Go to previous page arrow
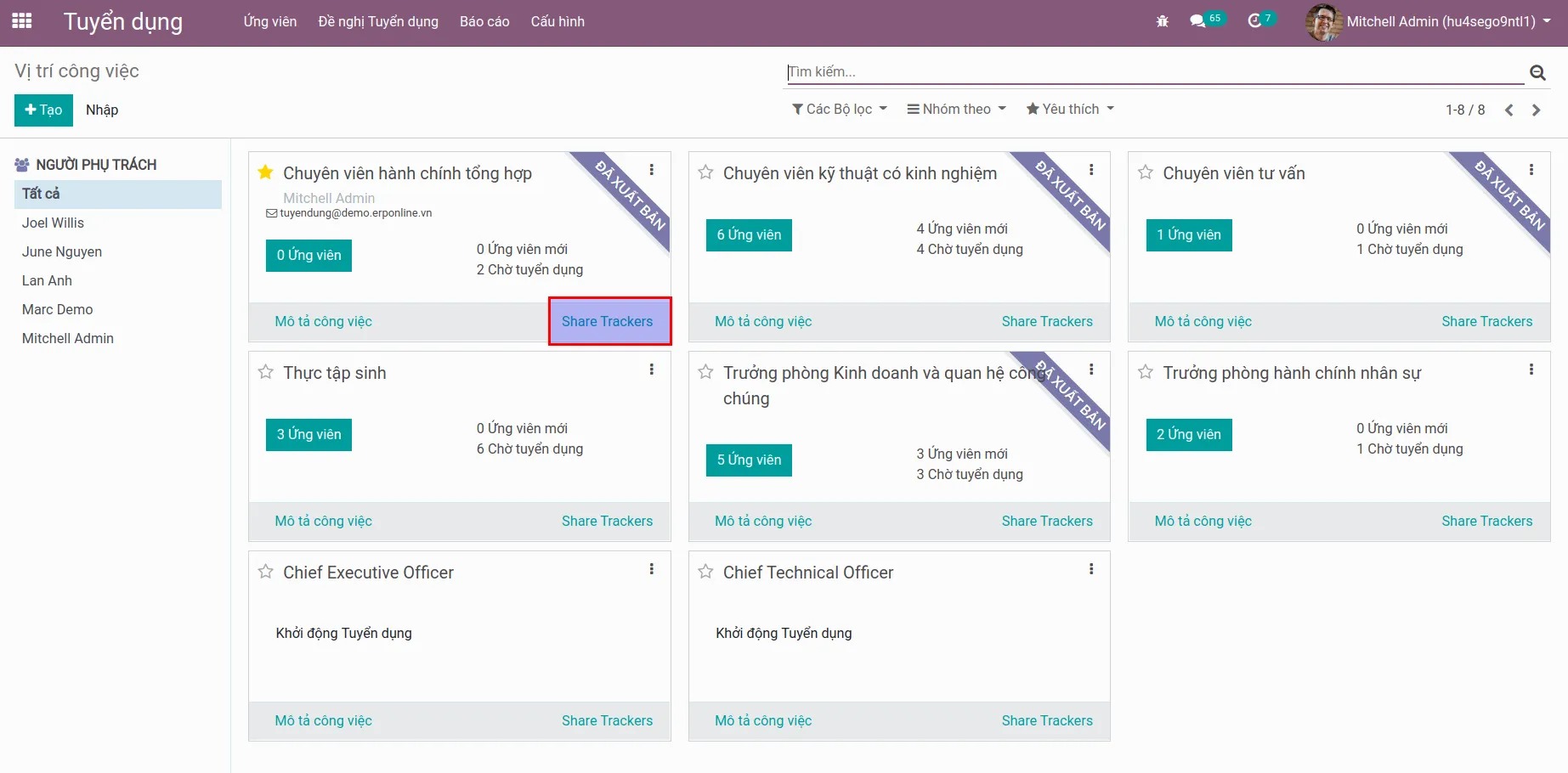 pos(1509,110)
